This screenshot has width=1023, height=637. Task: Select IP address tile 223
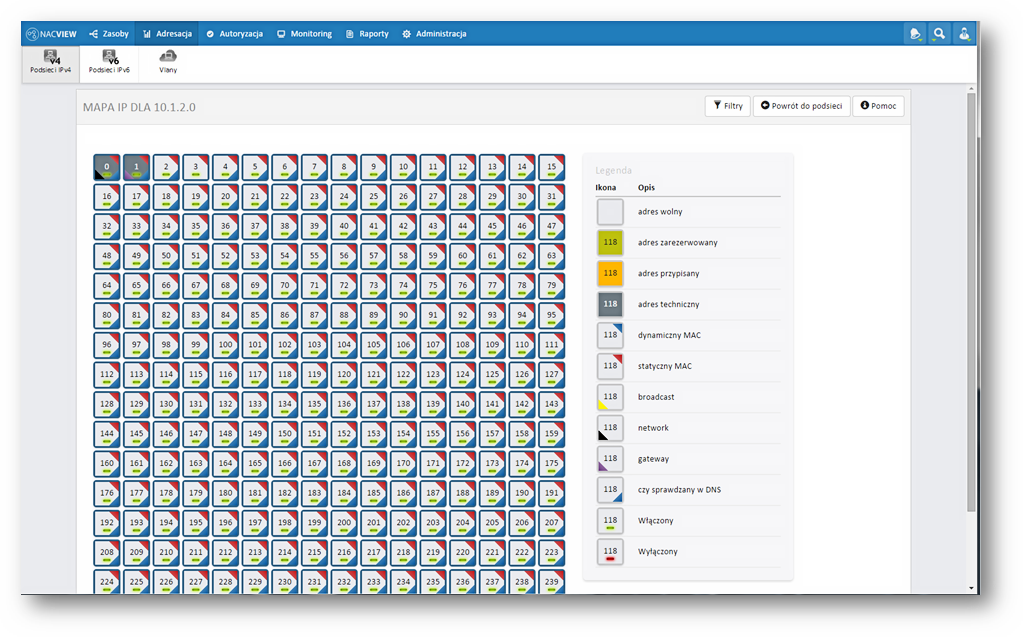coord(552,552)
